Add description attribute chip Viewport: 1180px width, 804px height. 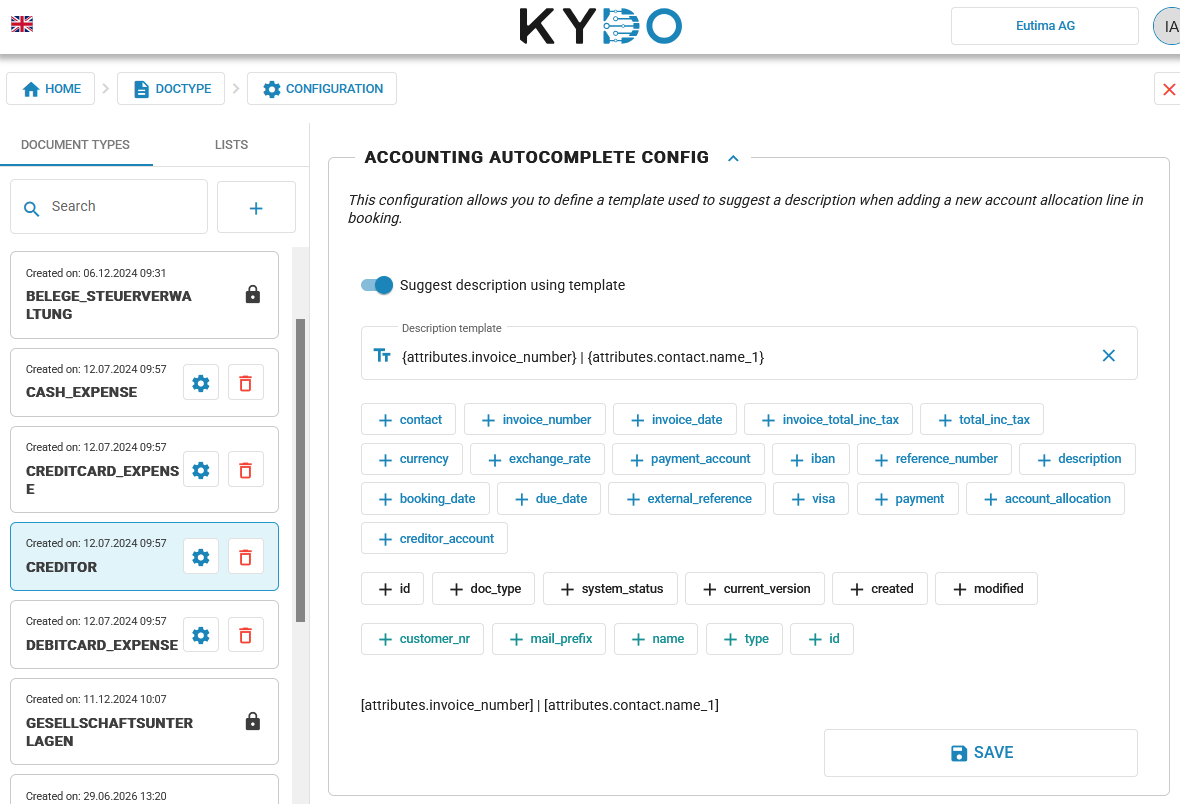tap(1078, 458)
